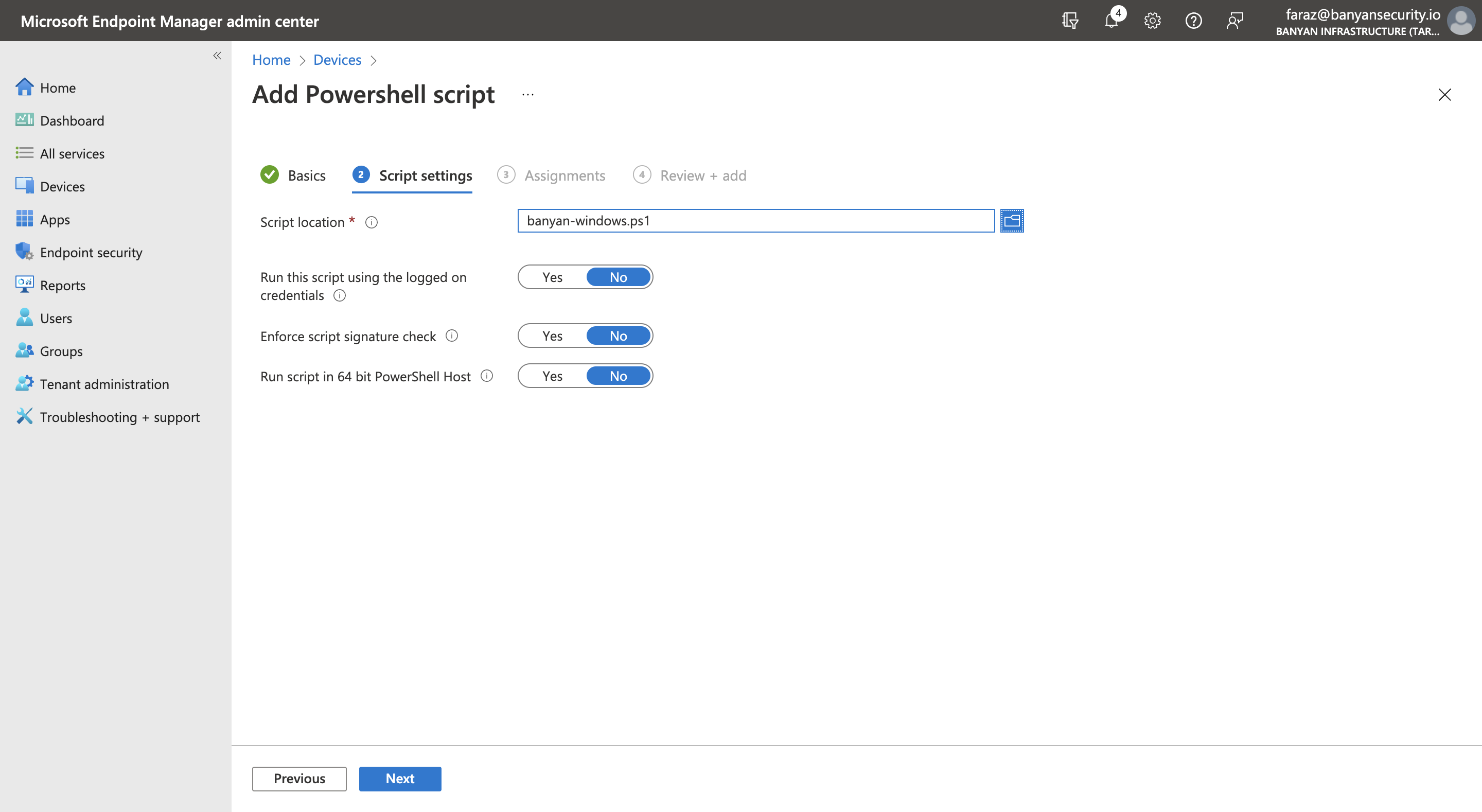Viewport: 1482px width, 812px height.
Task: Set Enforce script signature check to Yes
Action: [552, 336]
